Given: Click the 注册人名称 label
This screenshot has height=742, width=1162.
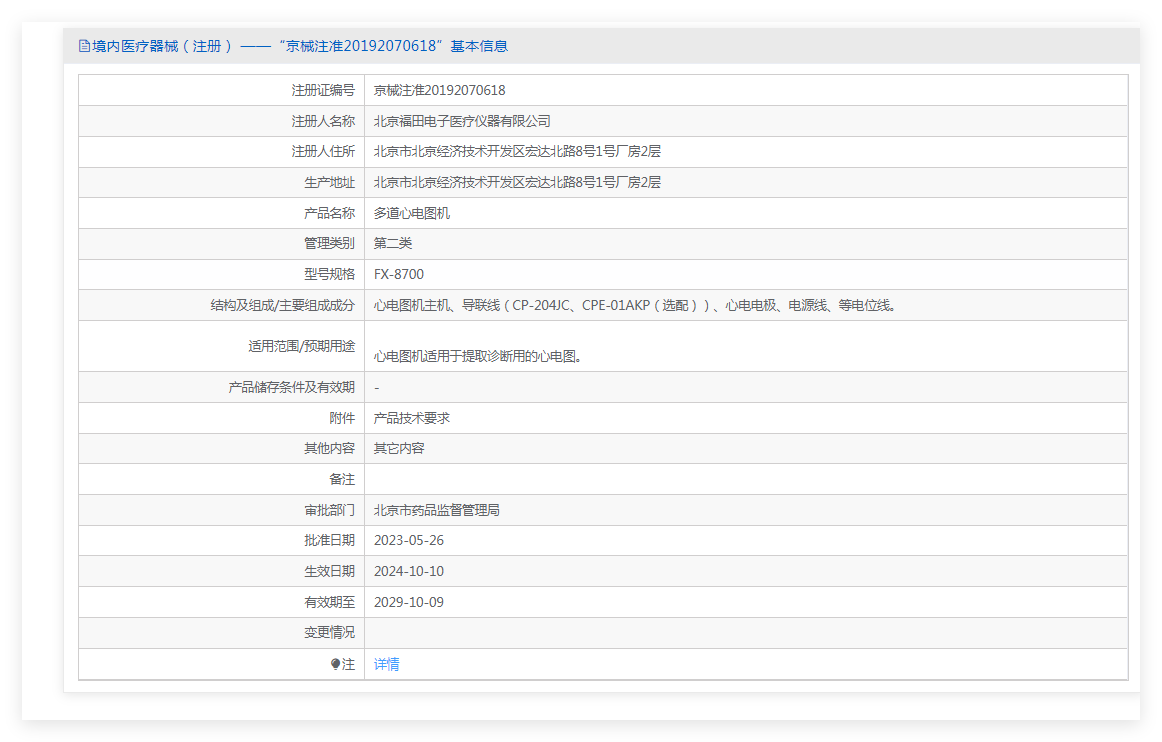Looking at the screenshot, I should (x=323, y=122).
